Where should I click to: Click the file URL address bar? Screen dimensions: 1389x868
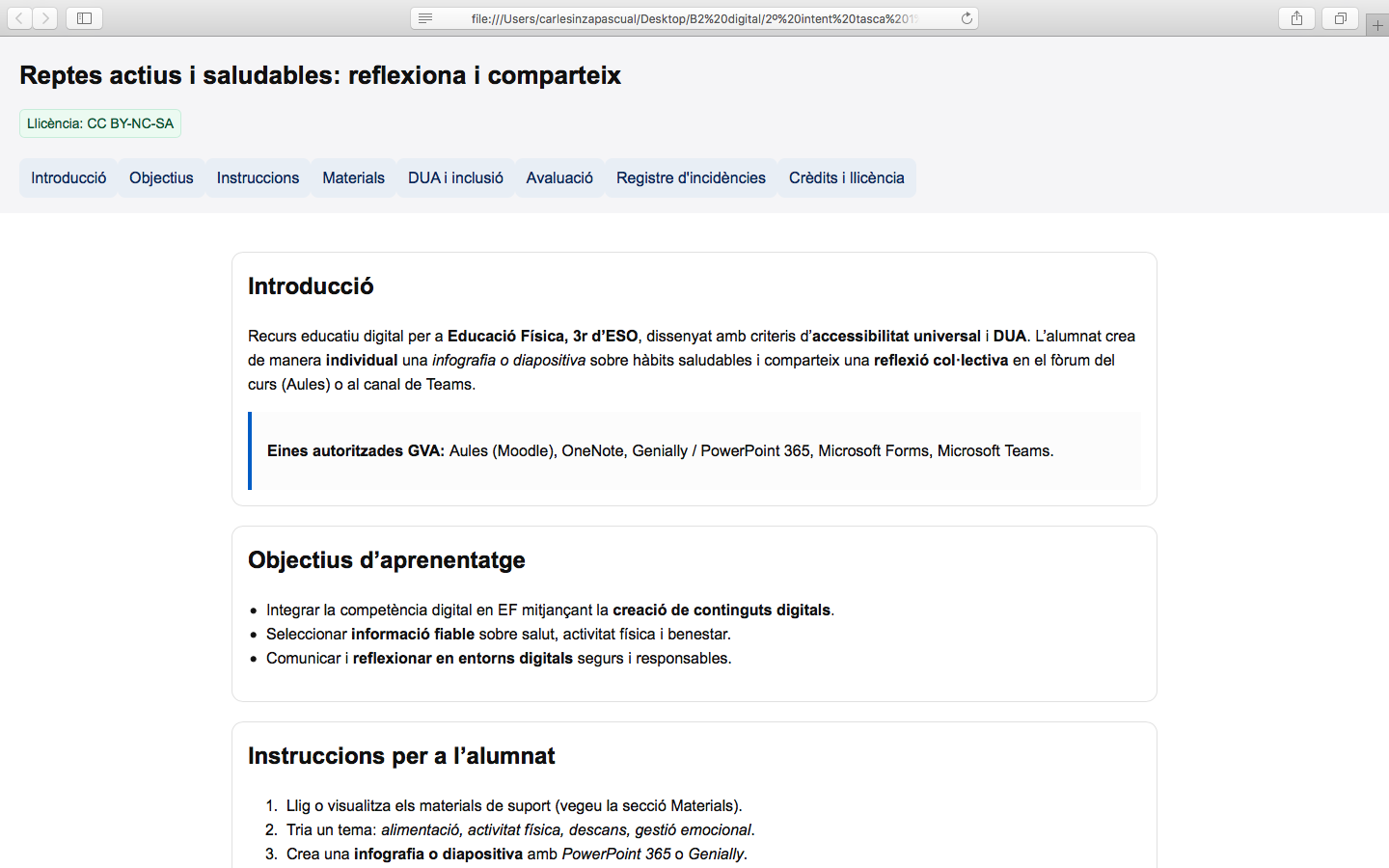pos(693,18)
